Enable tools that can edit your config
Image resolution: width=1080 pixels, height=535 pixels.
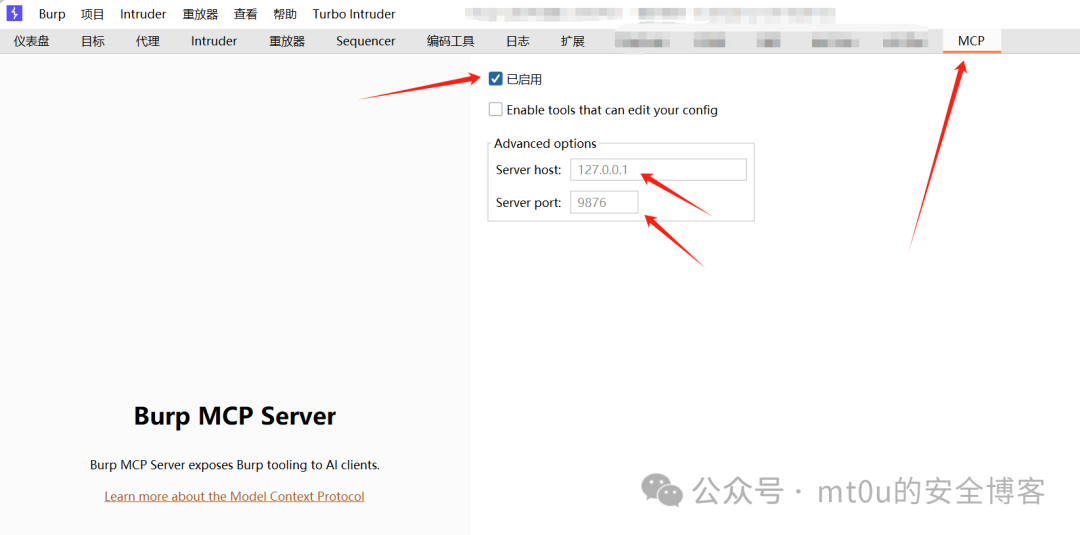click(495, 109)
